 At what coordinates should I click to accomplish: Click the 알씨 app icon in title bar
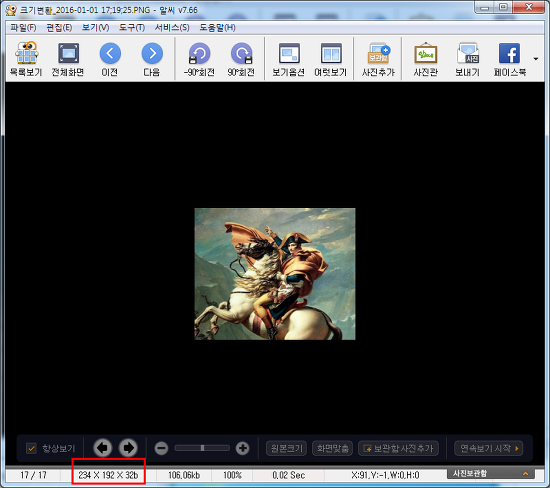[x=11, y=10]
